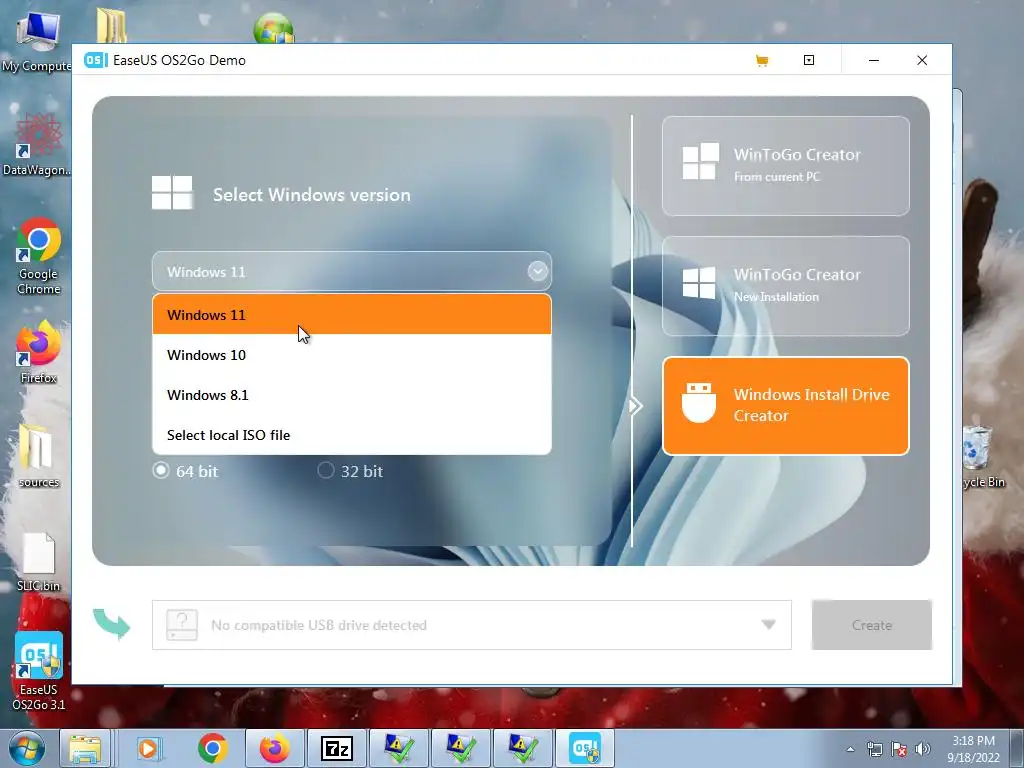Select the 32 bit radio button
The height and width of the screenshot is (768, 1024).
(x=325, y=470)
